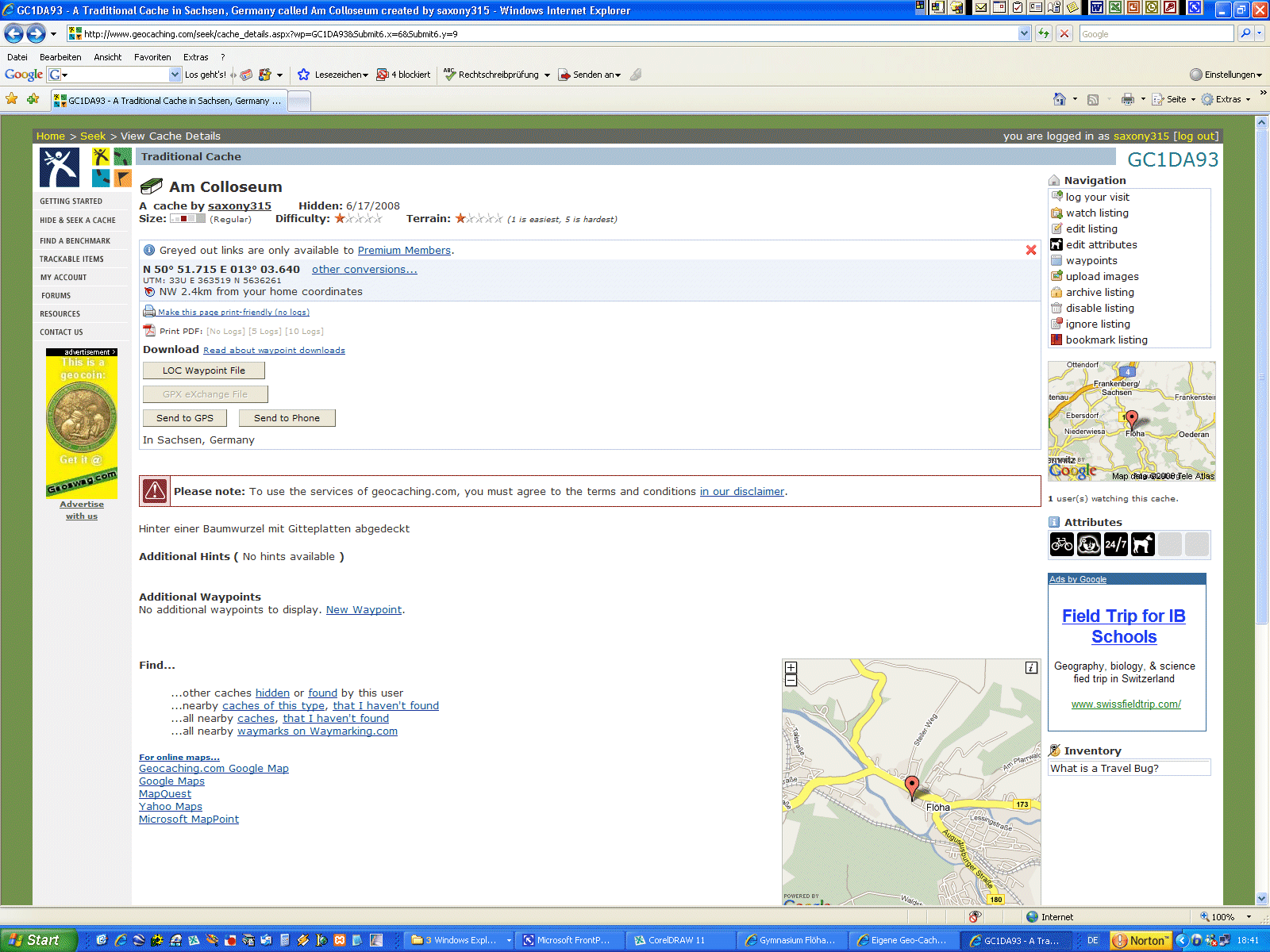Screen dimensions: 1270x952
Task: Open the Hide & Seek a Cache sidebar item
Action: point(78,221)
